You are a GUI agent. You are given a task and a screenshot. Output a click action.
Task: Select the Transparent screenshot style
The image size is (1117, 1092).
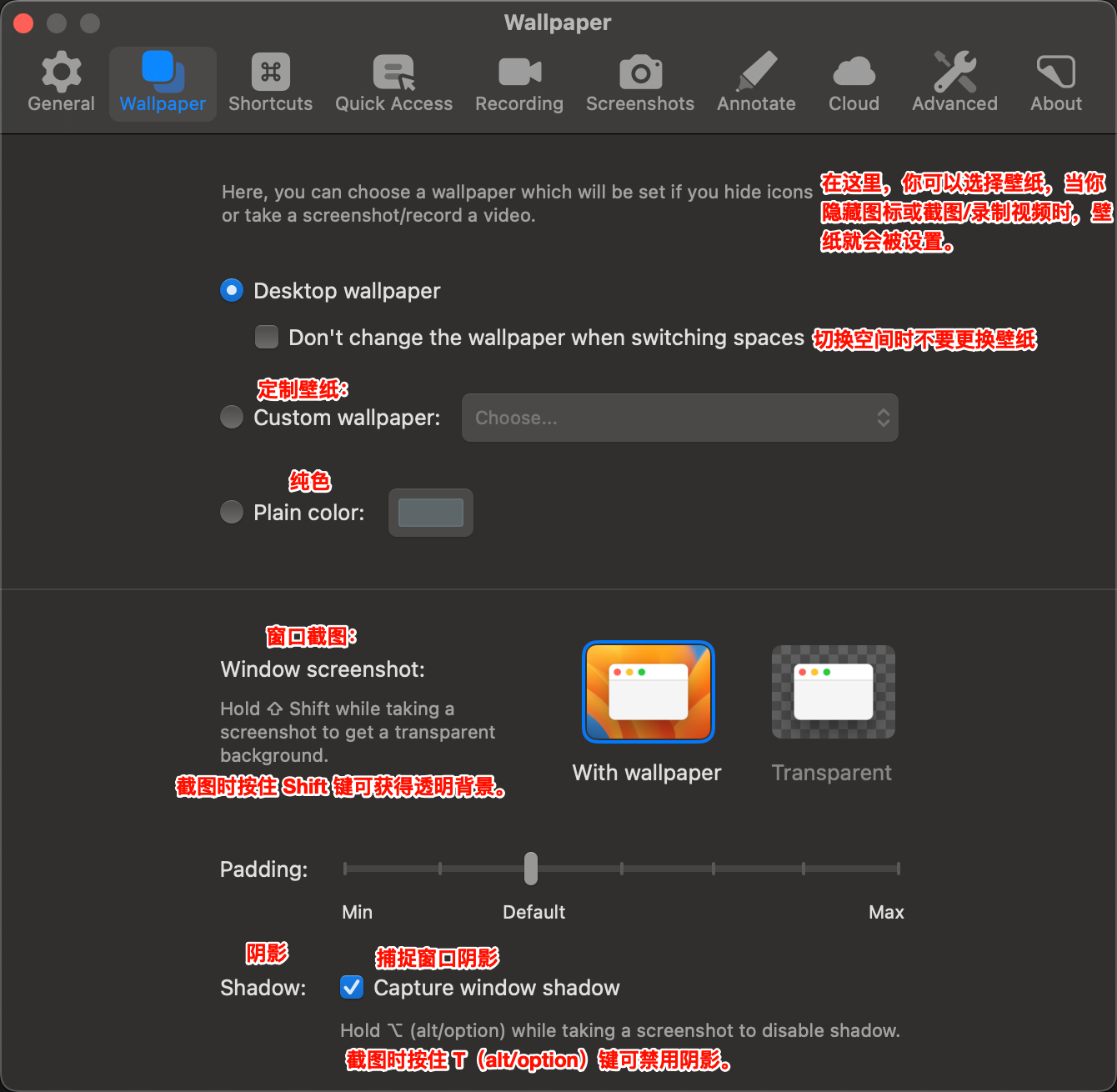click(832, 691)
